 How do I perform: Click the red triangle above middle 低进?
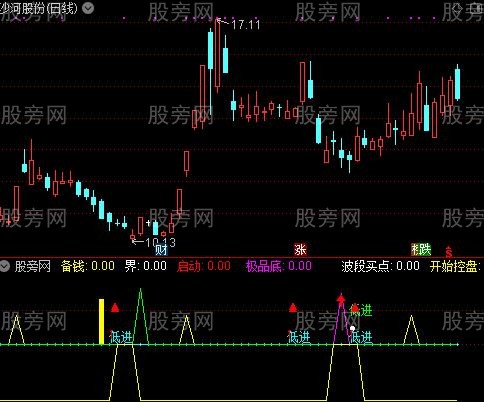click(293, 307)
